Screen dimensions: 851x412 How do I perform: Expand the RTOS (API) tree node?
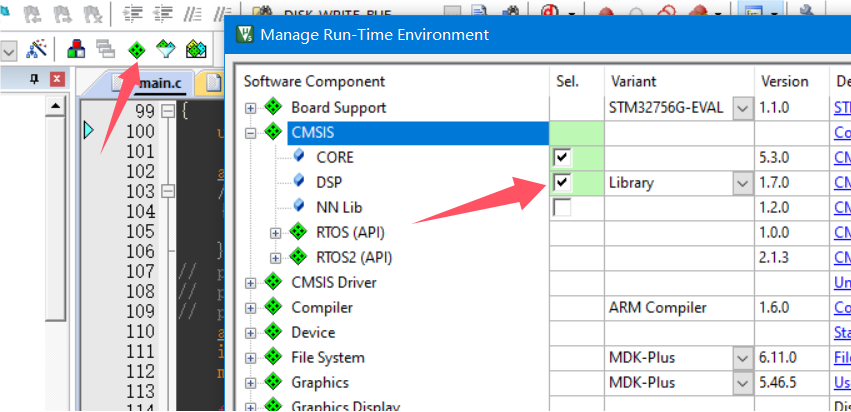(276, 233)
